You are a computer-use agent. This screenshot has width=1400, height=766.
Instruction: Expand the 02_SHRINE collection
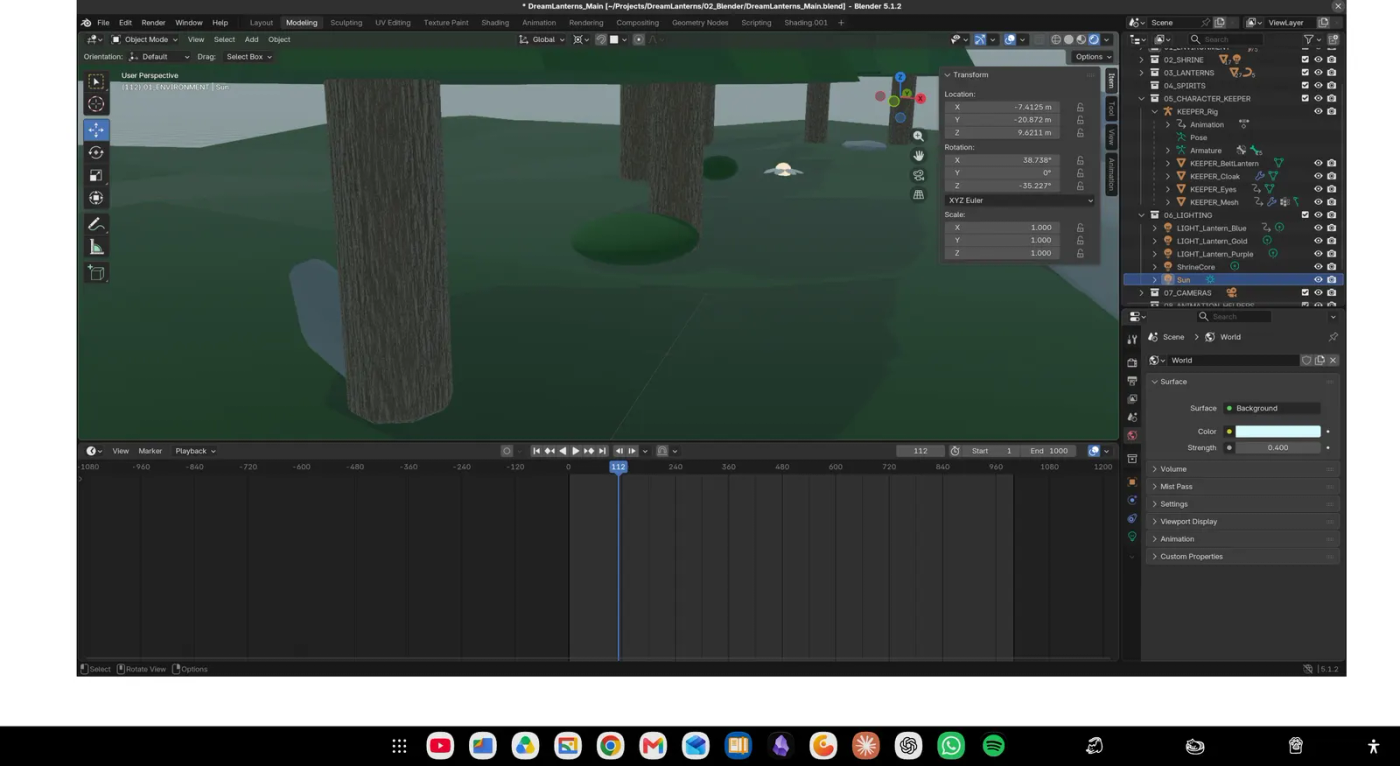1142,60
